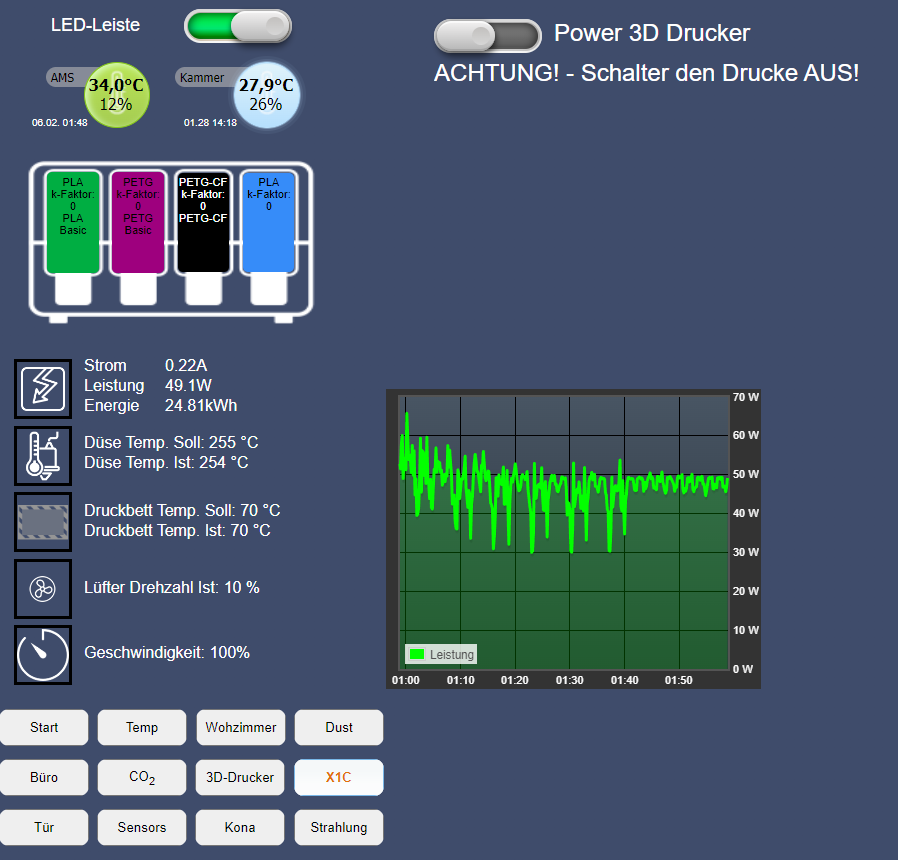The image size is (898, 860).
Task: Click the print bed icon
Action: click(x=43, y=522)
